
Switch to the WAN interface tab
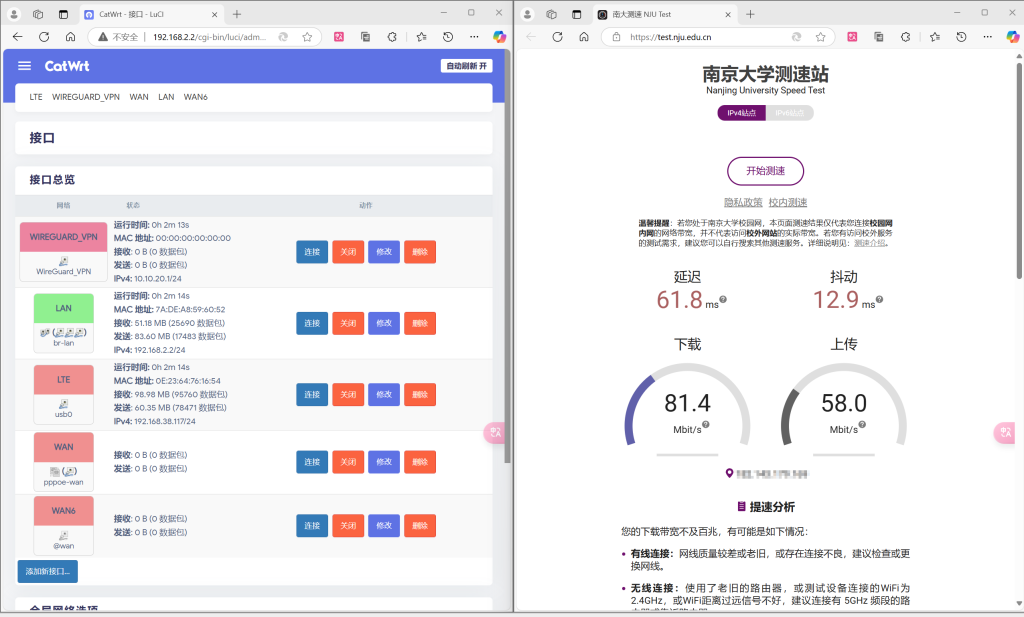coord(138,97)
